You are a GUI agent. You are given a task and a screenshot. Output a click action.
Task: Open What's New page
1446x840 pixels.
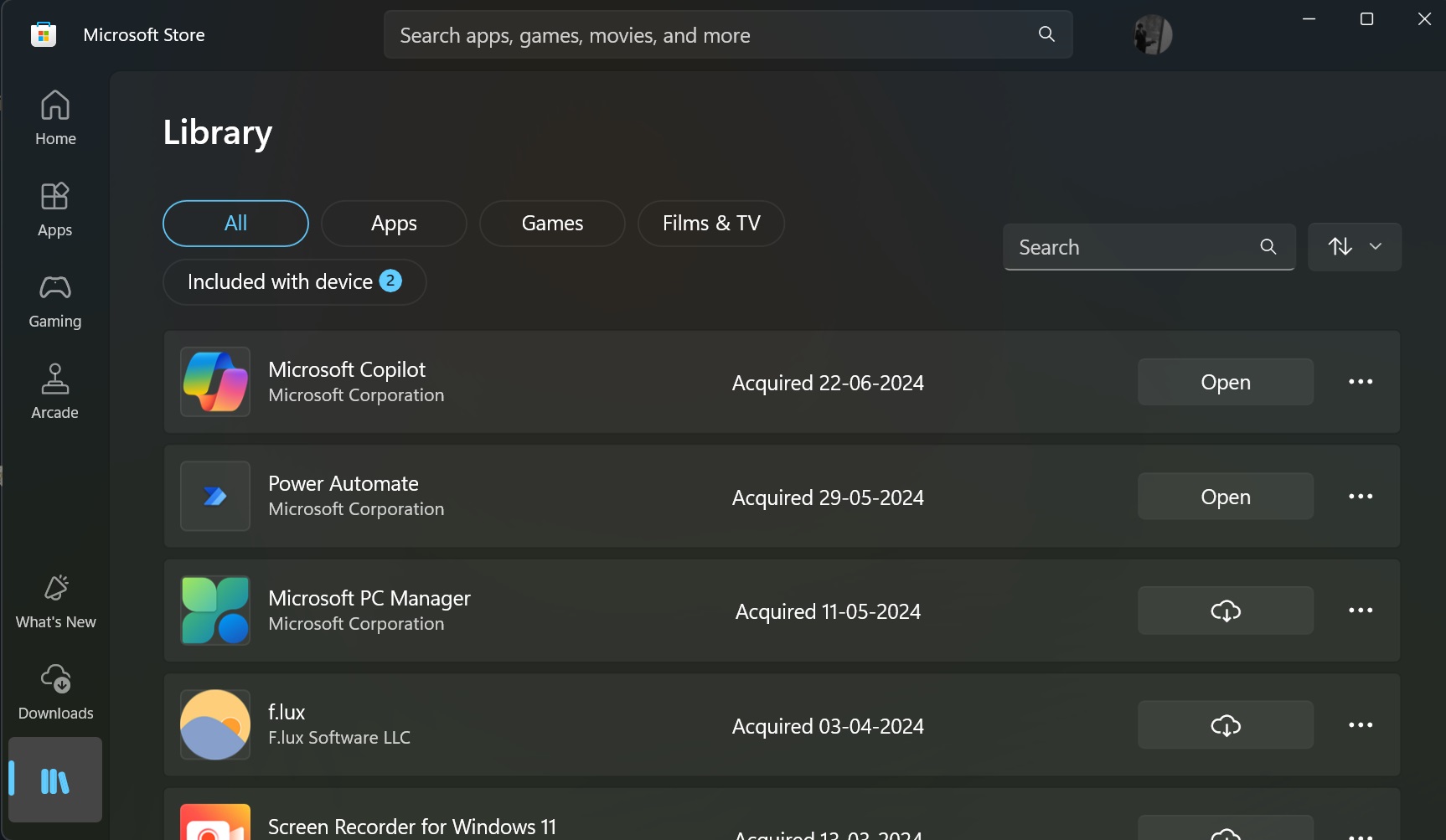tap(55, 601)
